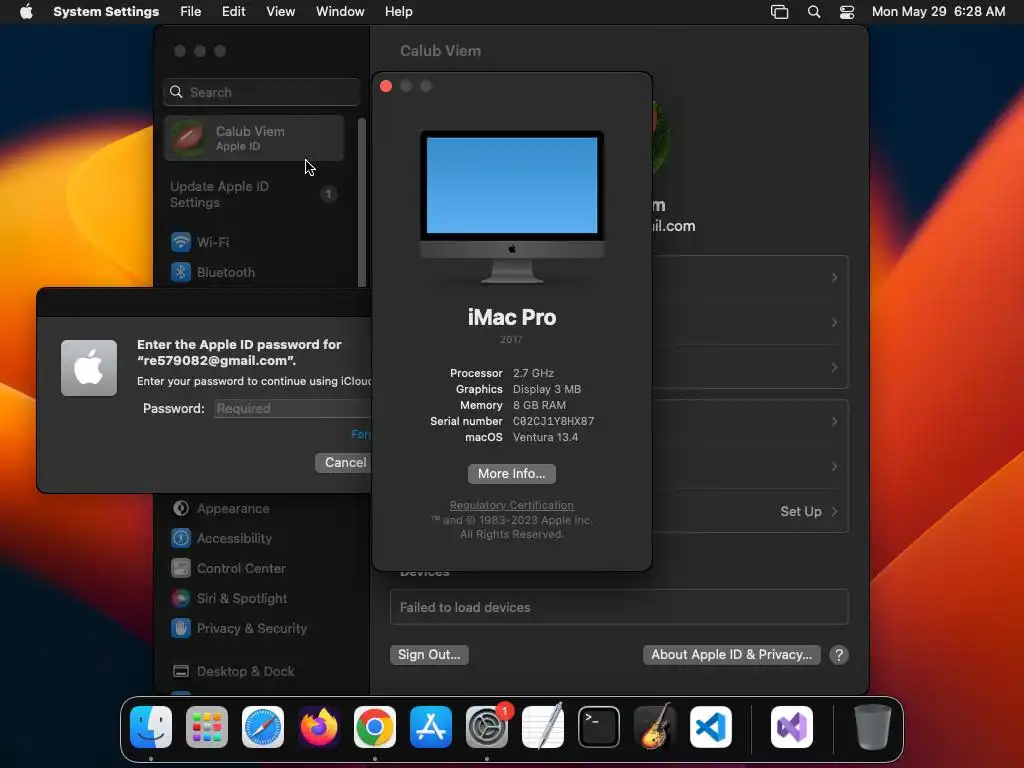This screenshot has width=1024, height=768.
Task: Open the Apple menu
Action: tap(26, 11)
